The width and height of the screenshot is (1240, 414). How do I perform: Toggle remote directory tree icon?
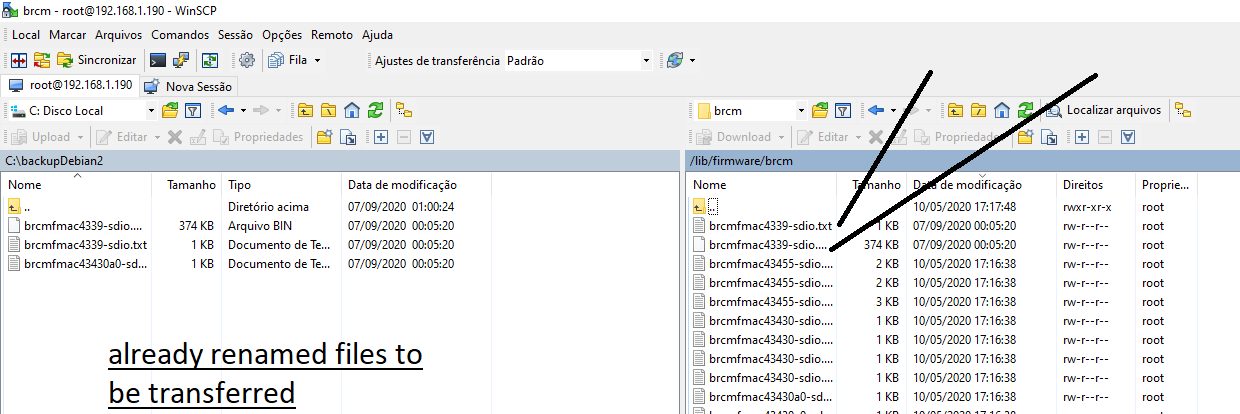tap(1183, 110)
